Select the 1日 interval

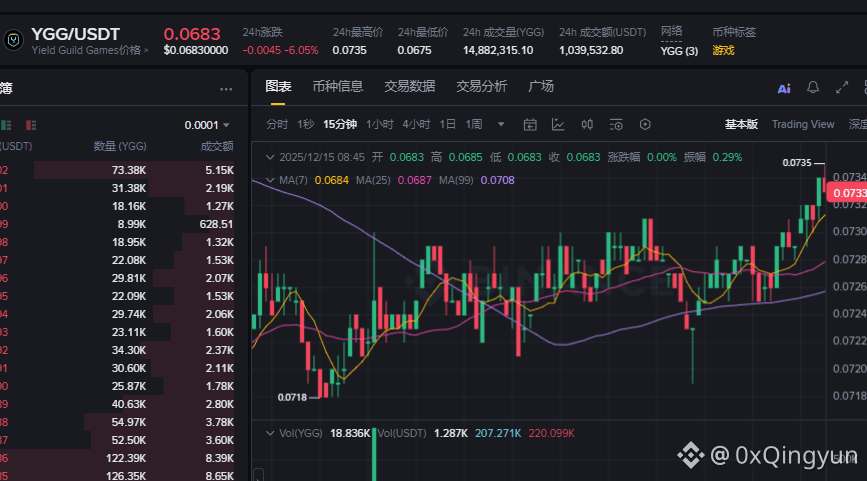(447, 124)
